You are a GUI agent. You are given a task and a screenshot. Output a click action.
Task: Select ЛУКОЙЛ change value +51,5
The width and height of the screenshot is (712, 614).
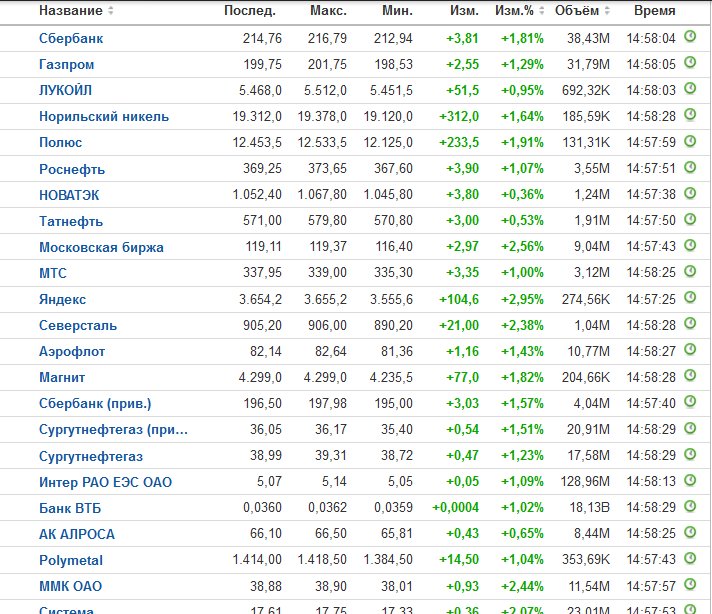(x=462, y=90)
